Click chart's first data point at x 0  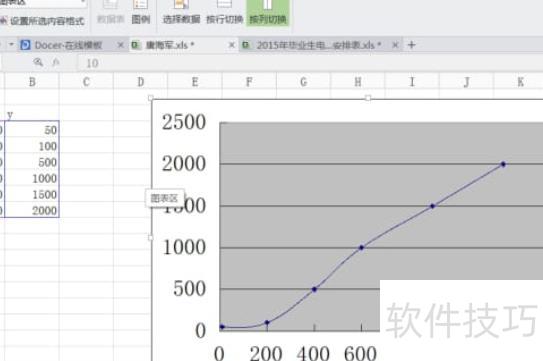point(222,327)
